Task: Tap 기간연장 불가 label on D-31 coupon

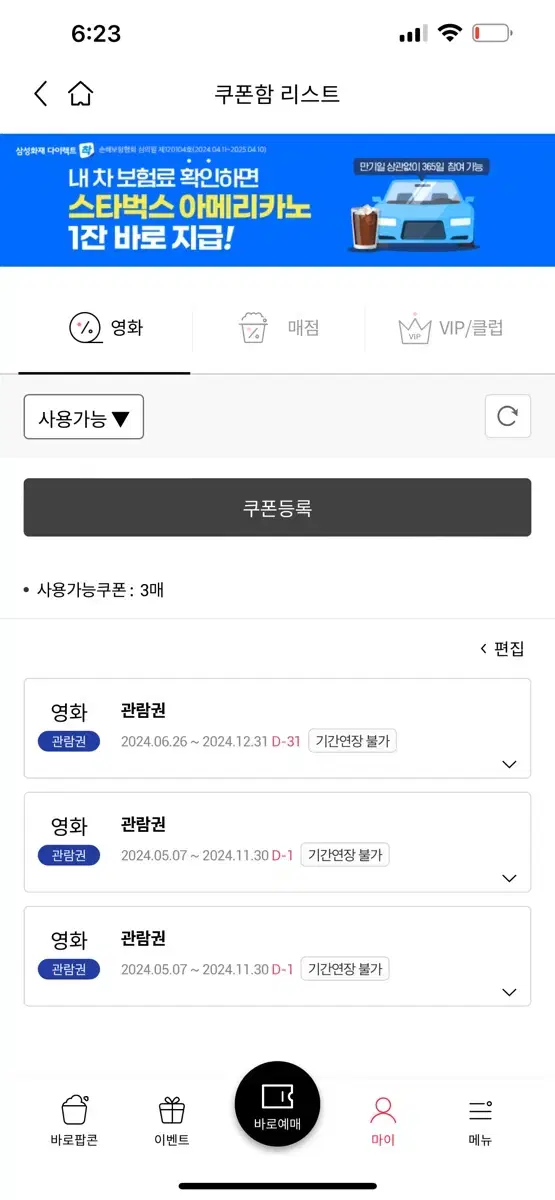Action: (x=353, y=741)
